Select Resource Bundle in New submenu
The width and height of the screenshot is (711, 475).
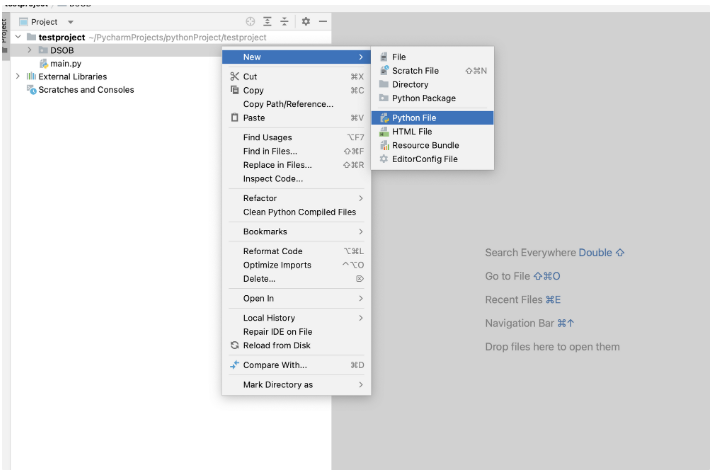click(433, 145)
